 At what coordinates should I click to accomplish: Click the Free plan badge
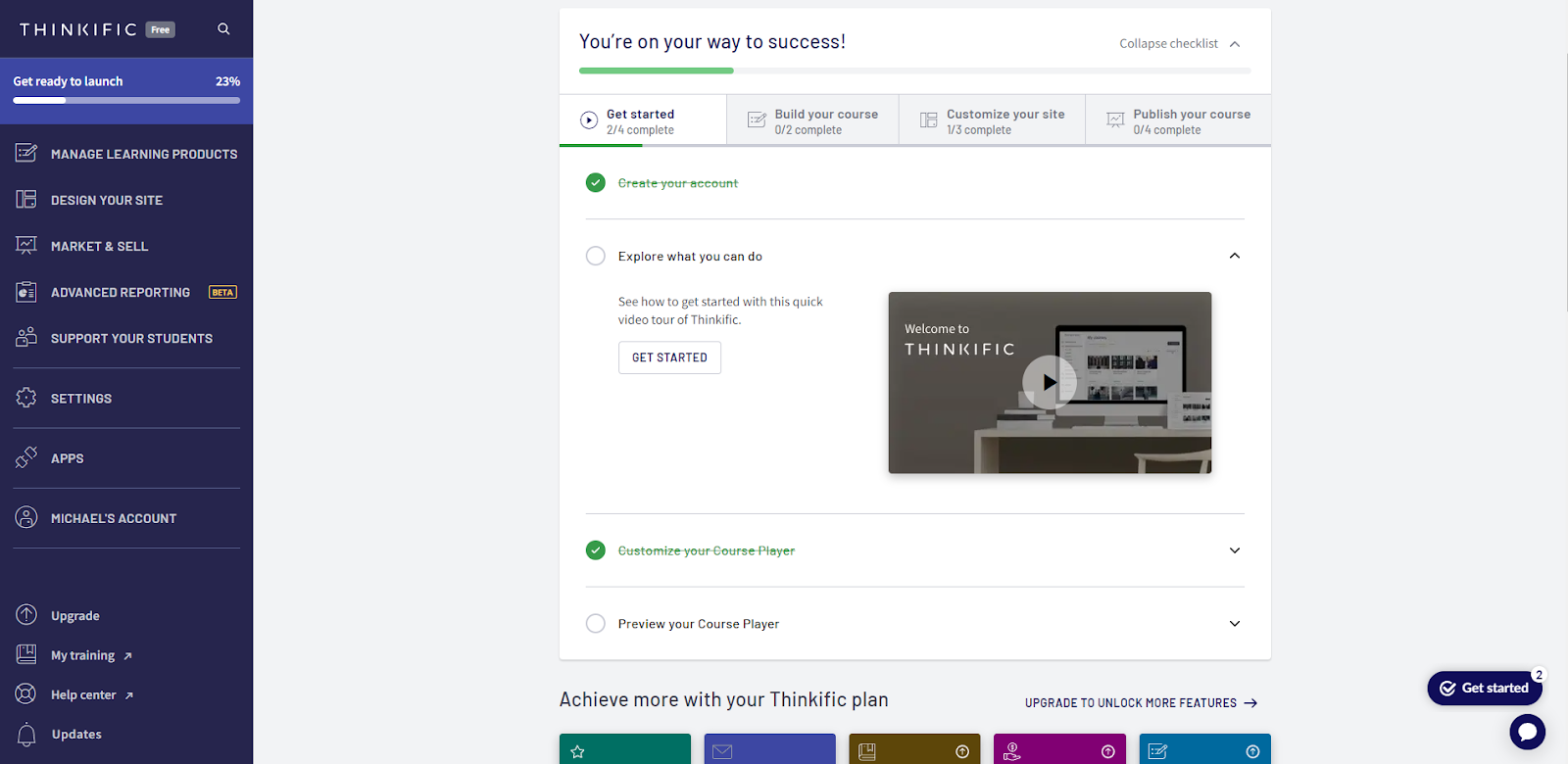[161, 29]
